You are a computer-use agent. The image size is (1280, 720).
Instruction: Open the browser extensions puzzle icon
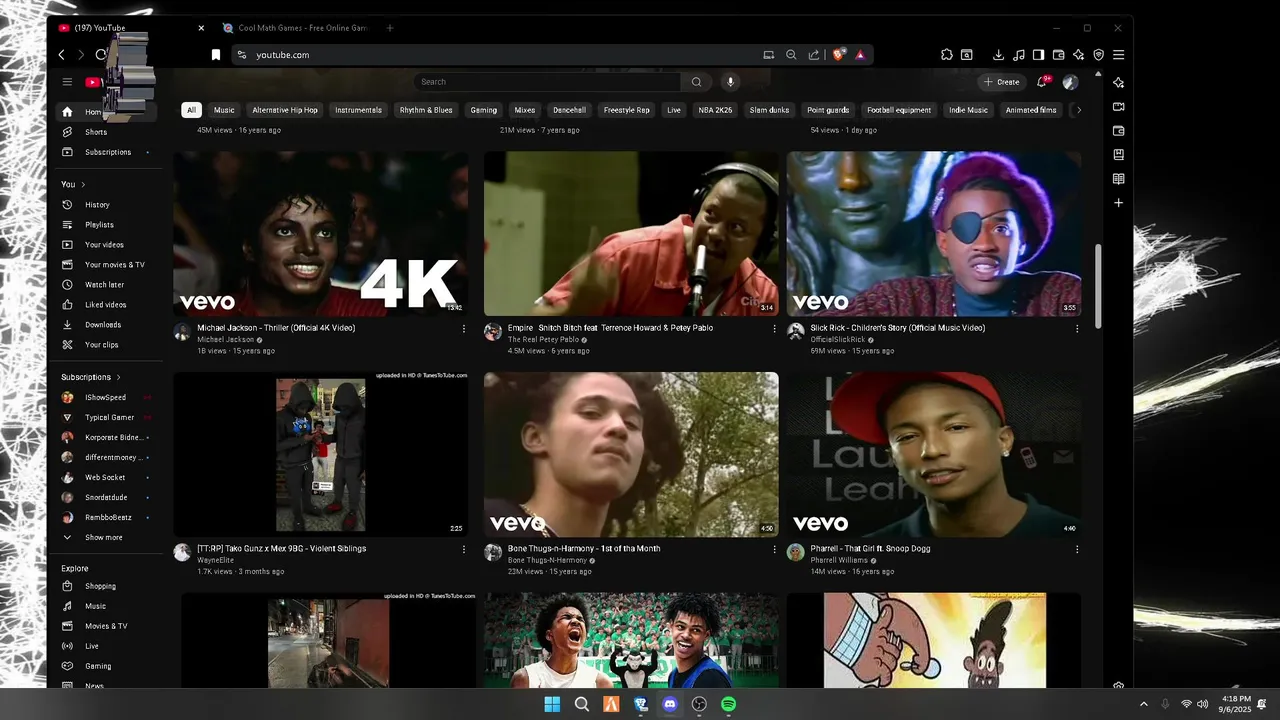pyautogui.click(x=947, y=55)
